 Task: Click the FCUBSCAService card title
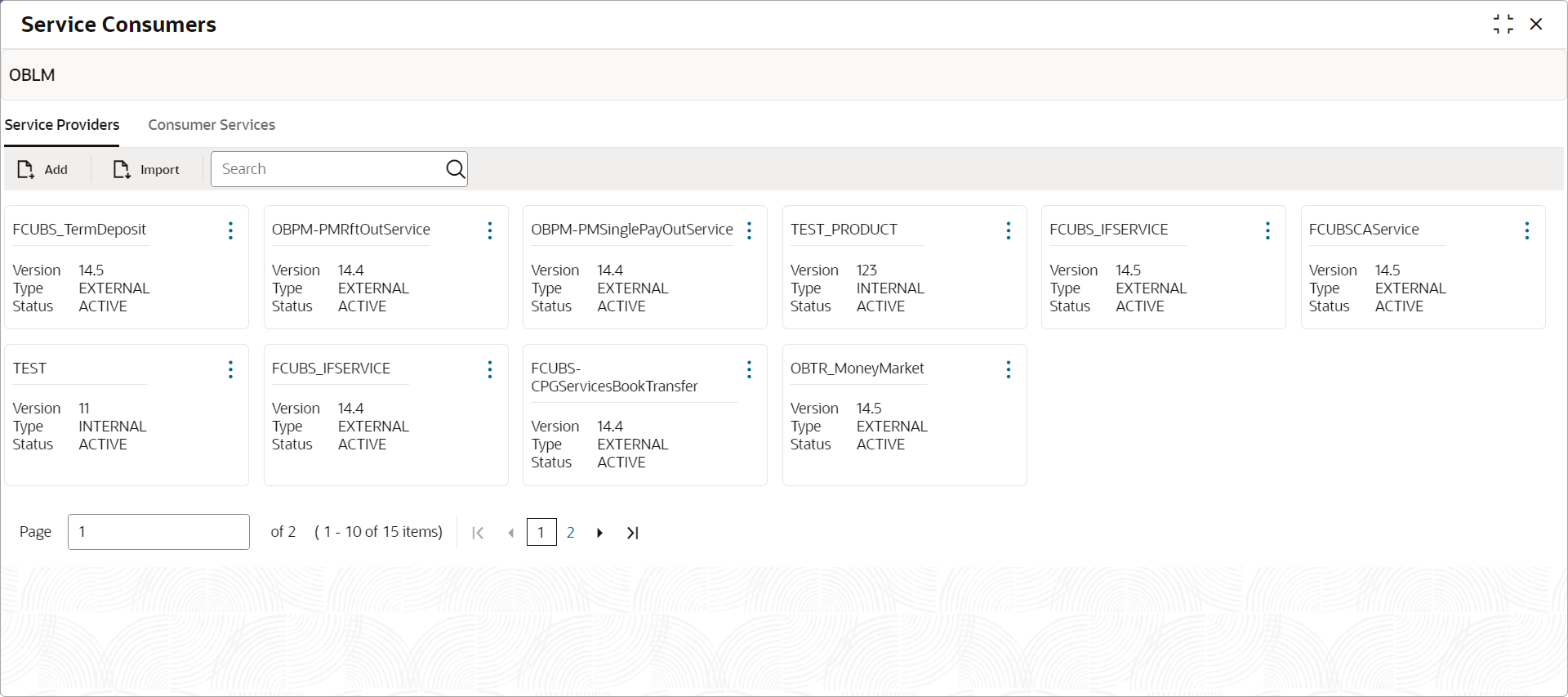click(1364, 230)
